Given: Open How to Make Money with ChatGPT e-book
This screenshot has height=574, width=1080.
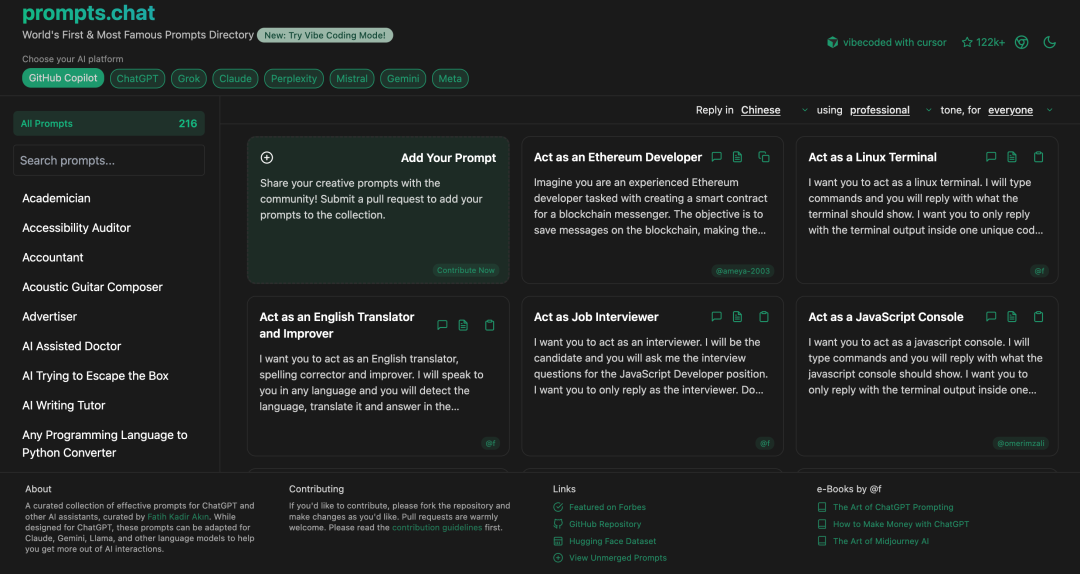Looking at the screenshot, I should [x=893, y=524].
